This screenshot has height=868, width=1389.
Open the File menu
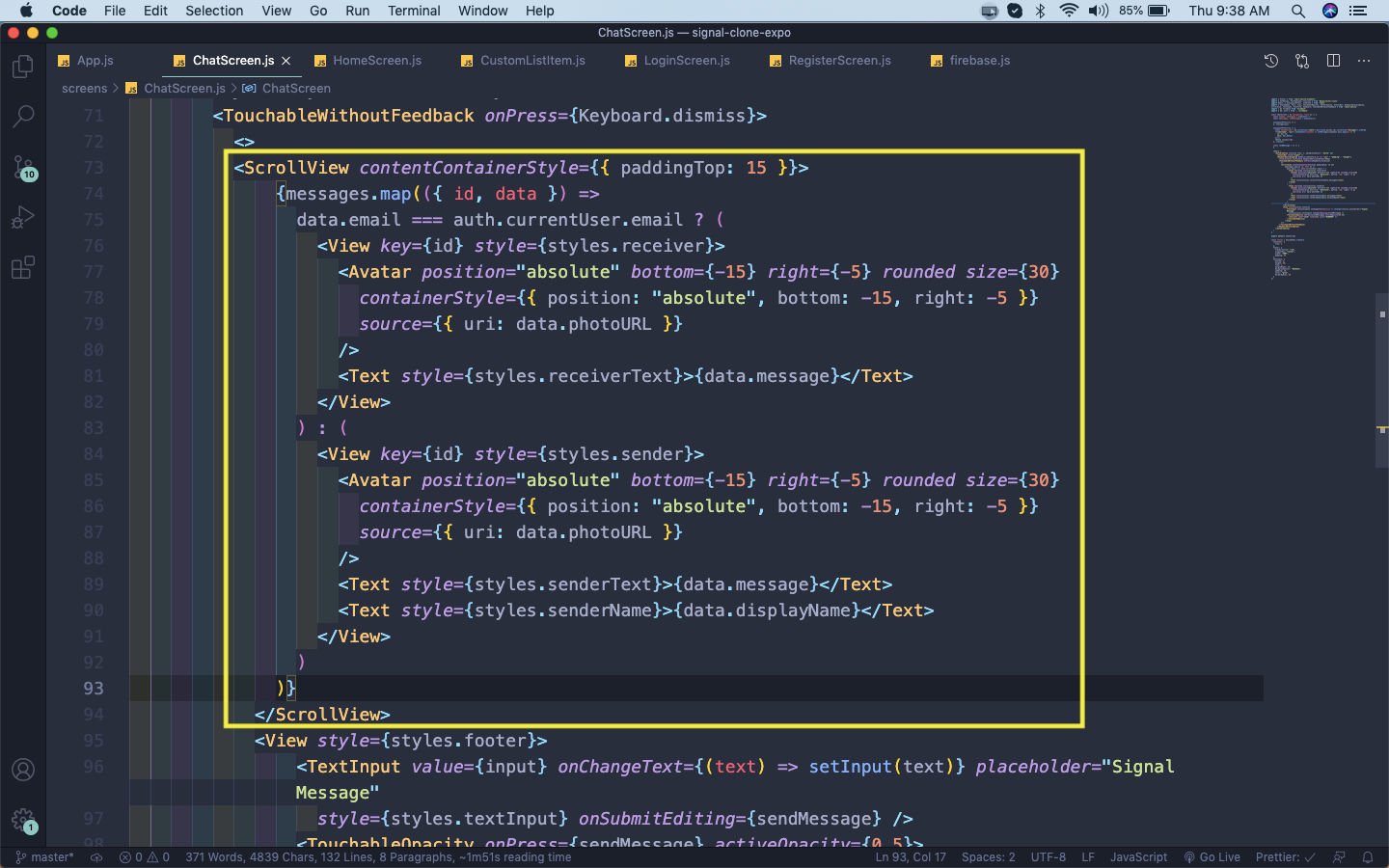tap(115, 11)
